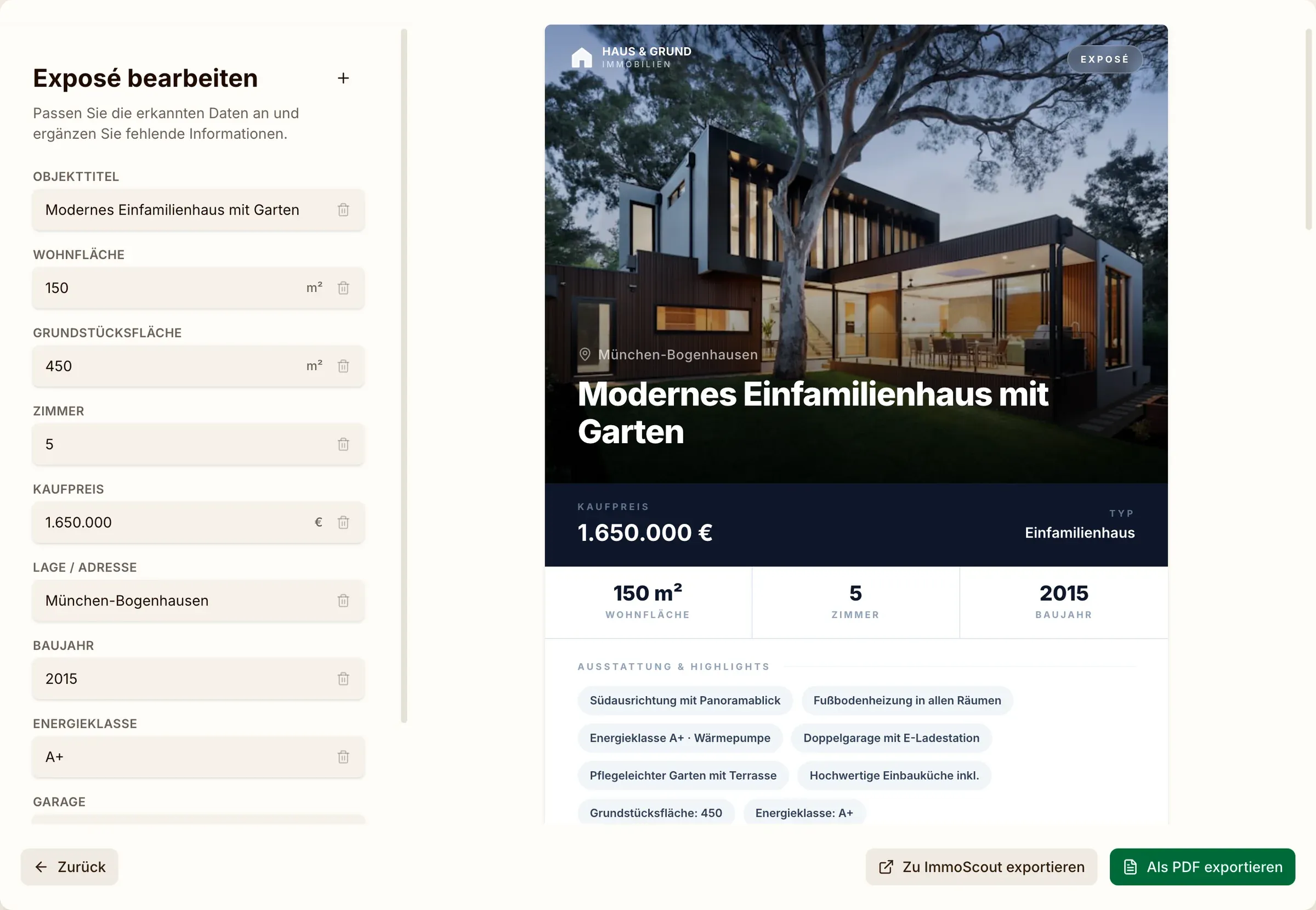Click the EXPOSÉ badge on the preview

tap(1104, 59)
